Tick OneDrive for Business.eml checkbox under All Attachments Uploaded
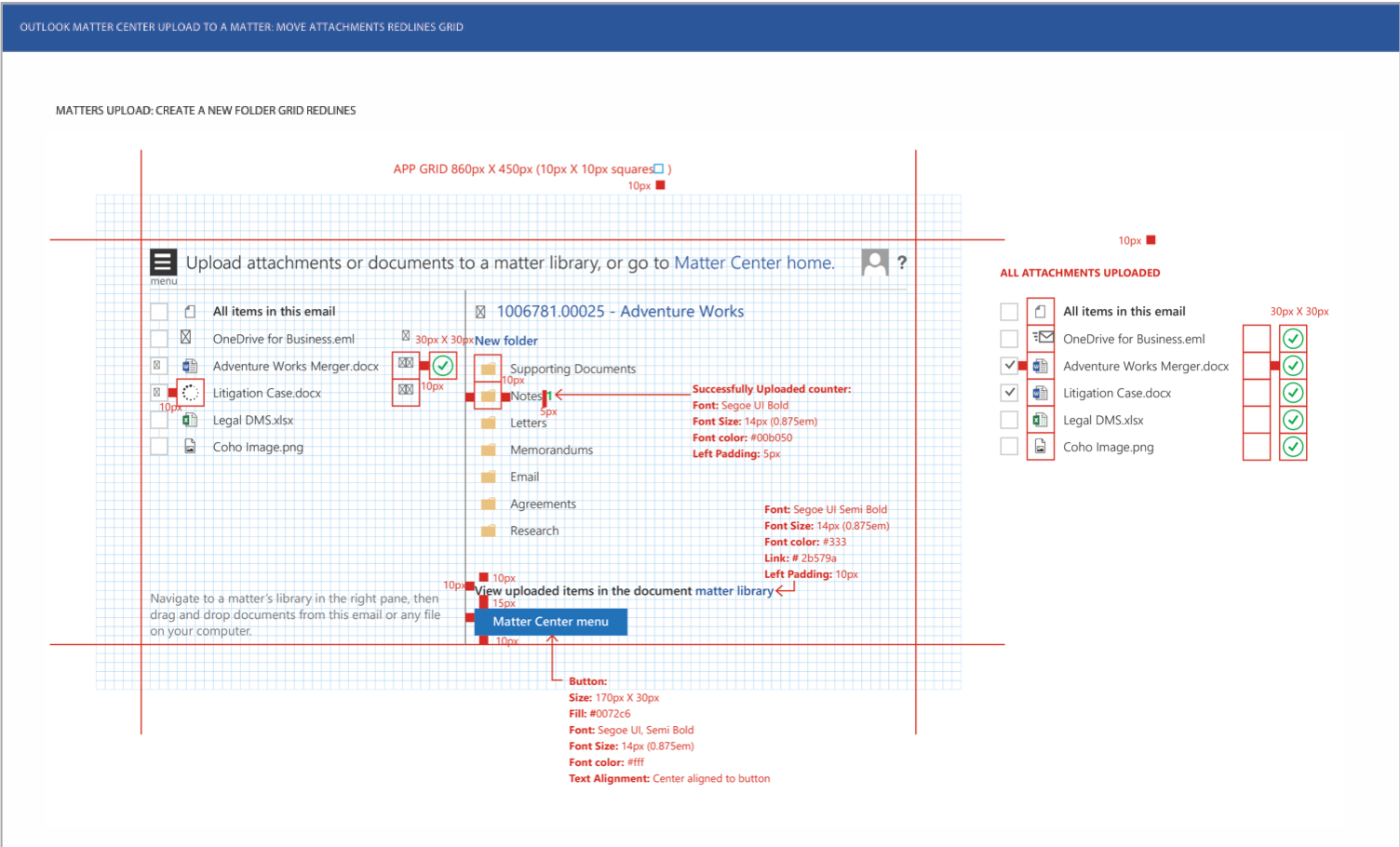 pos(1009,339)
